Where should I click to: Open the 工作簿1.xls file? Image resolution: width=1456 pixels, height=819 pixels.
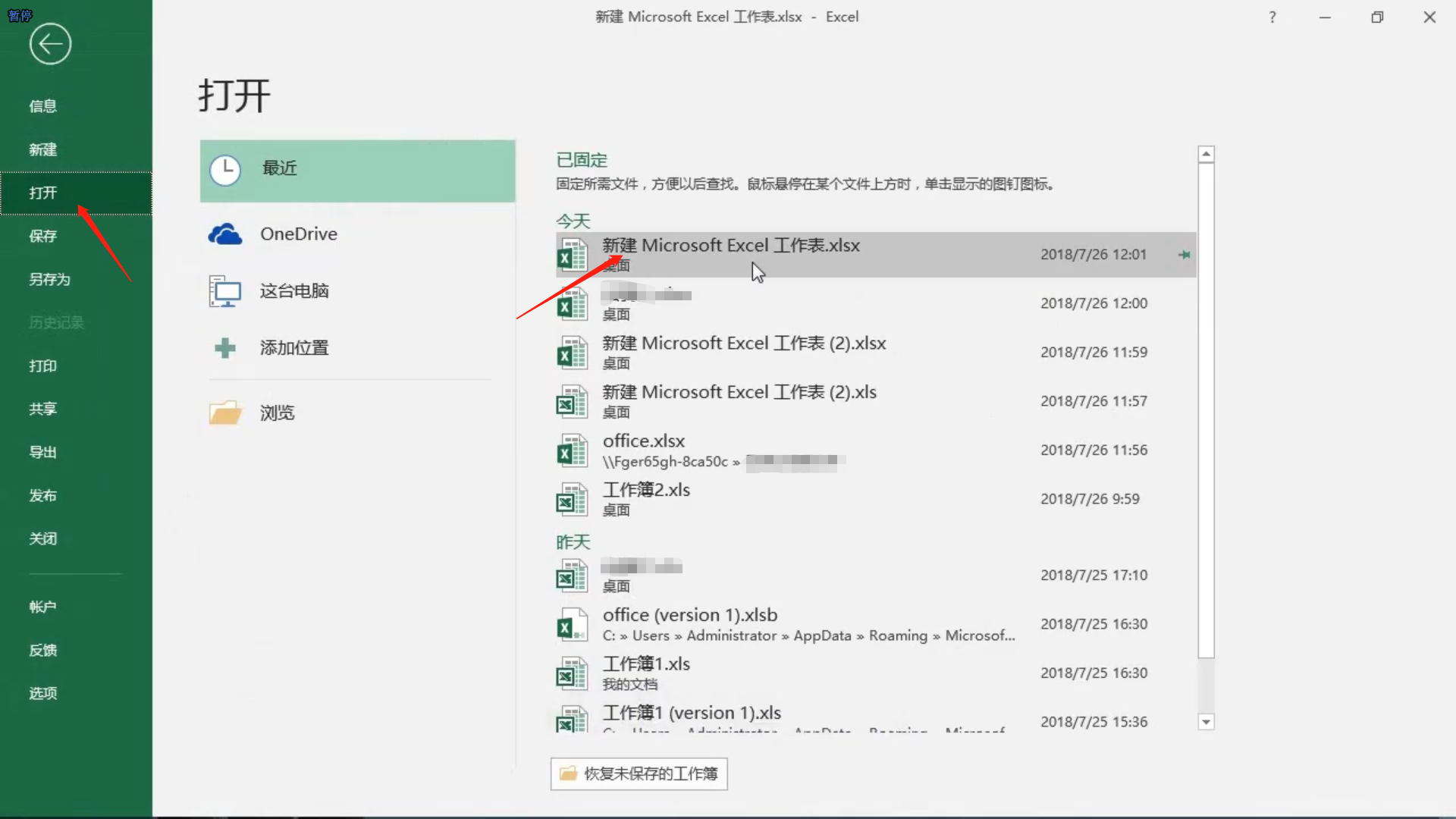point(876,673)
